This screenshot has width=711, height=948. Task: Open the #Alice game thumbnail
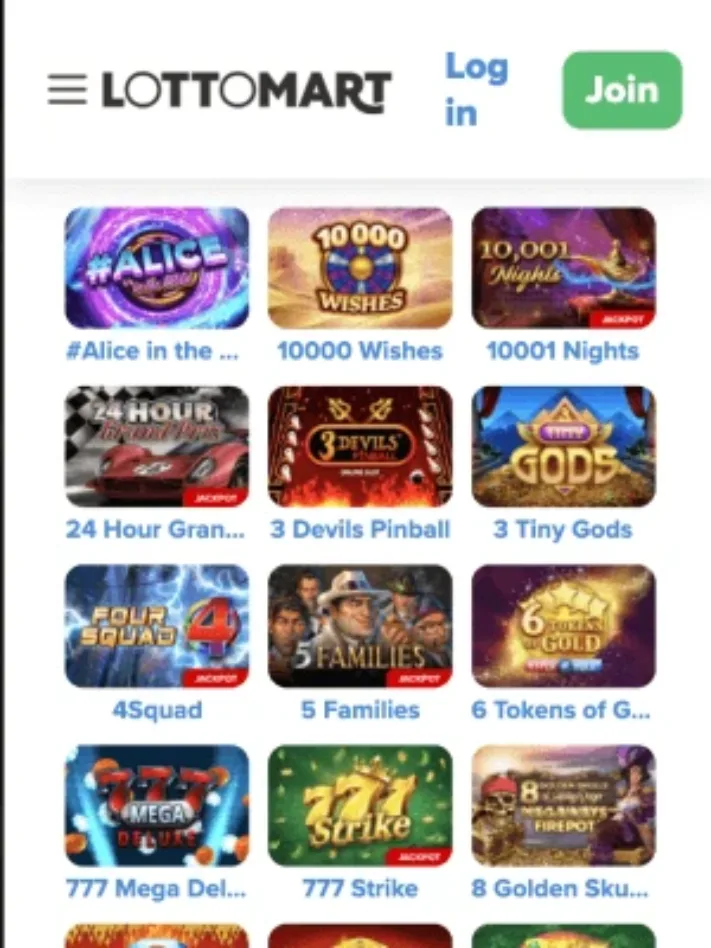point(157,268)
